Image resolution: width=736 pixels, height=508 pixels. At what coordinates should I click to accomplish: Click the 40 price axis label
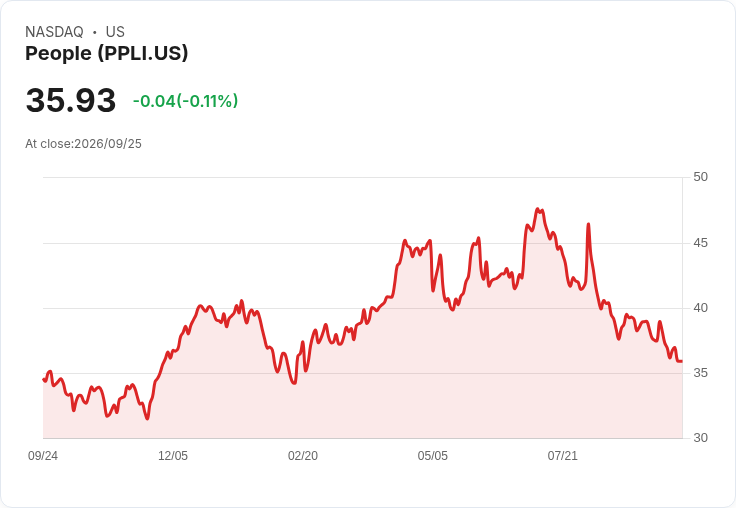pos(700,308)
